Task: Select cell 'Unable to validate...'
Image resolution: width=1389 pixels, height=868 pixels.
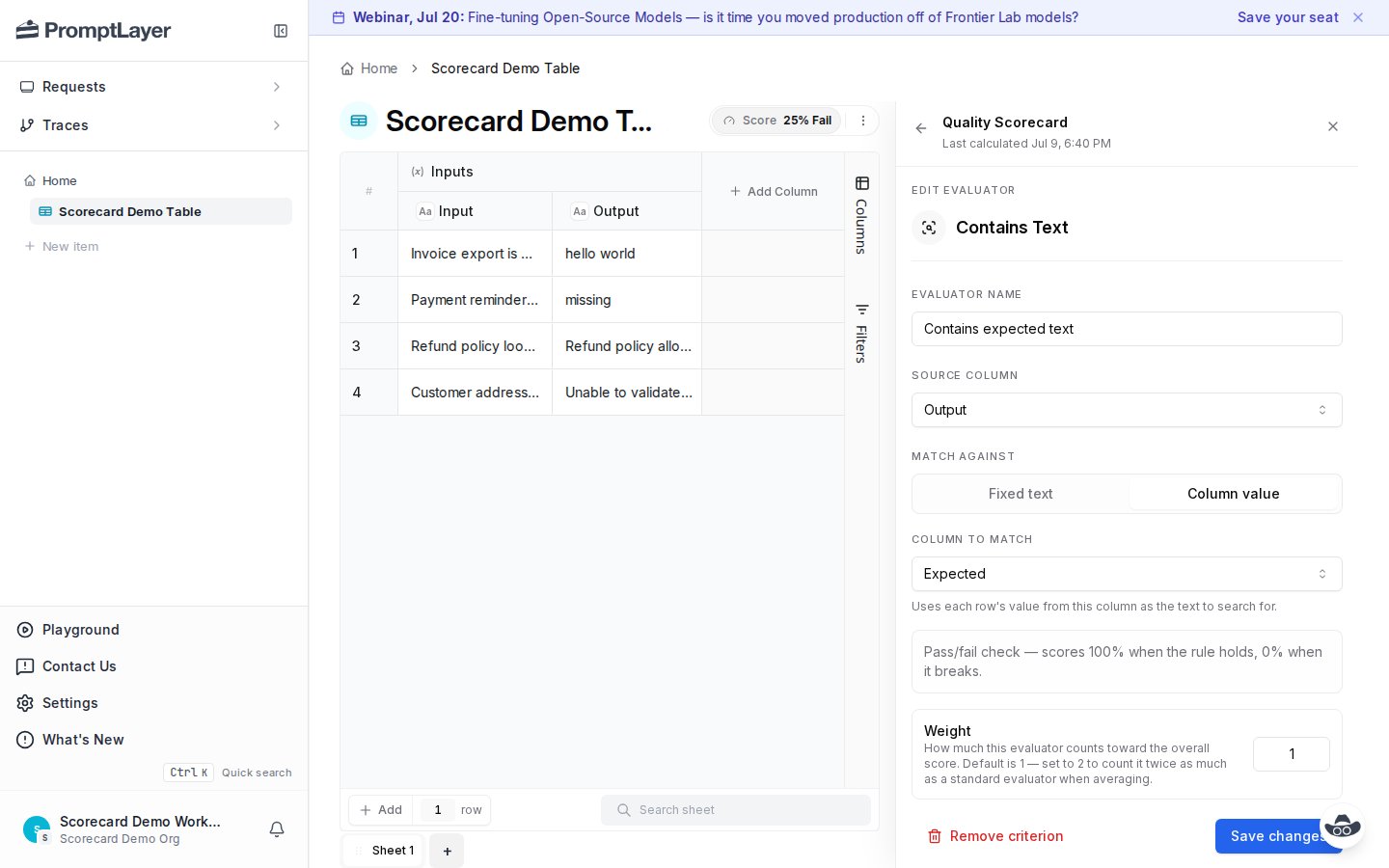Action: pos(627,393)
